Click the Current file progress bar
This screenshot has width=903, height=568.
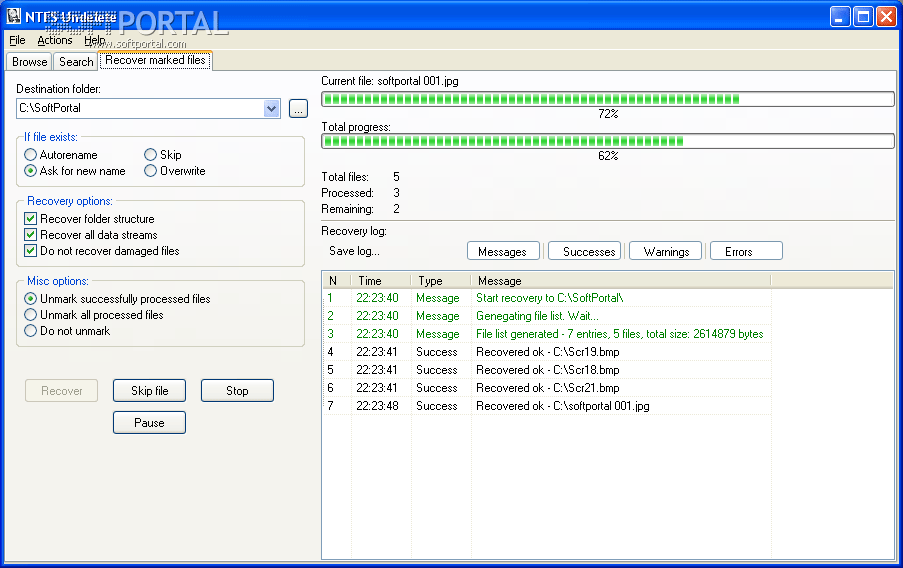coord(608,99)
